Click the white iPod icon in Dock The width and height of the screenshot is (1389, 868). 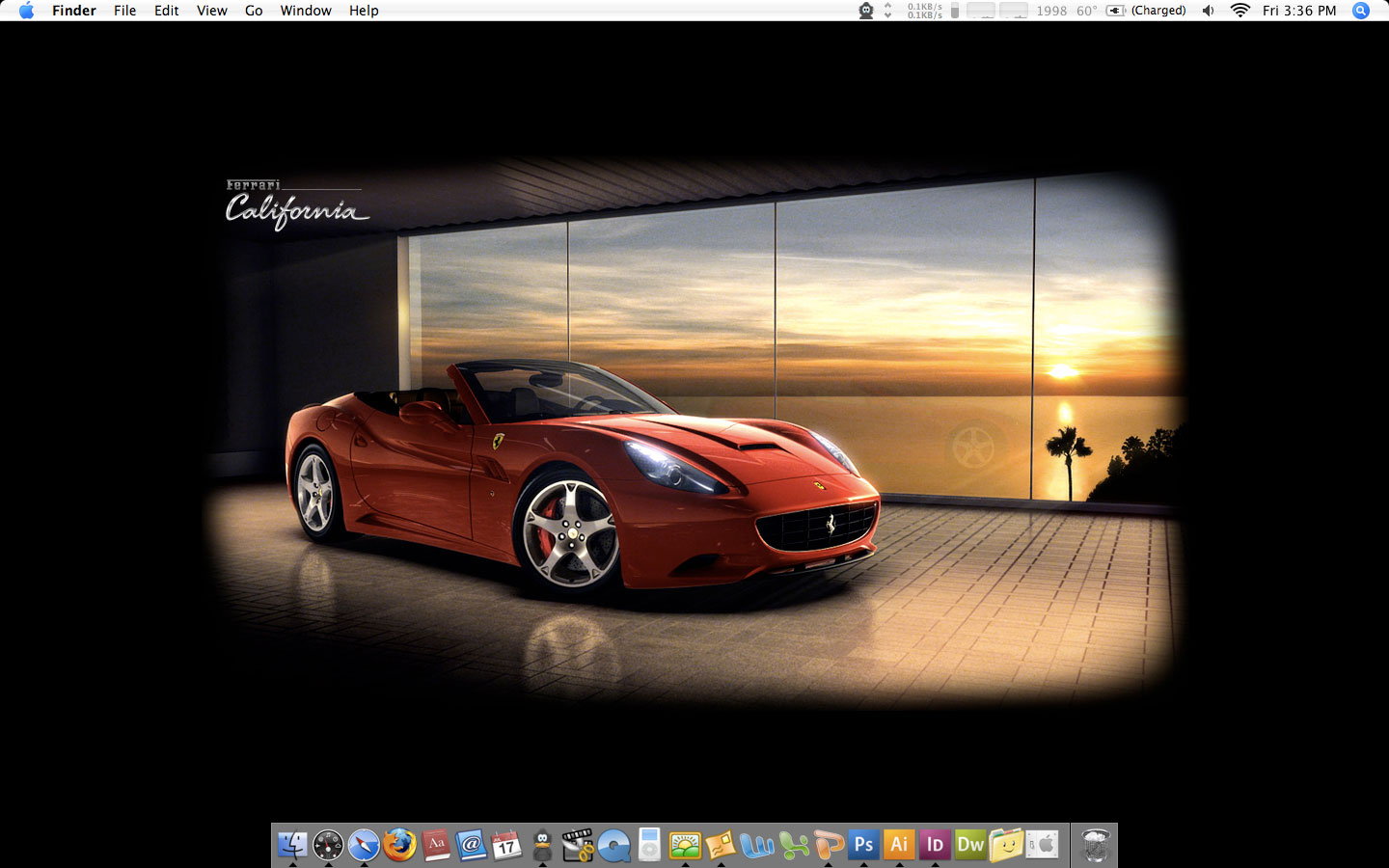[x=649, y=845]
